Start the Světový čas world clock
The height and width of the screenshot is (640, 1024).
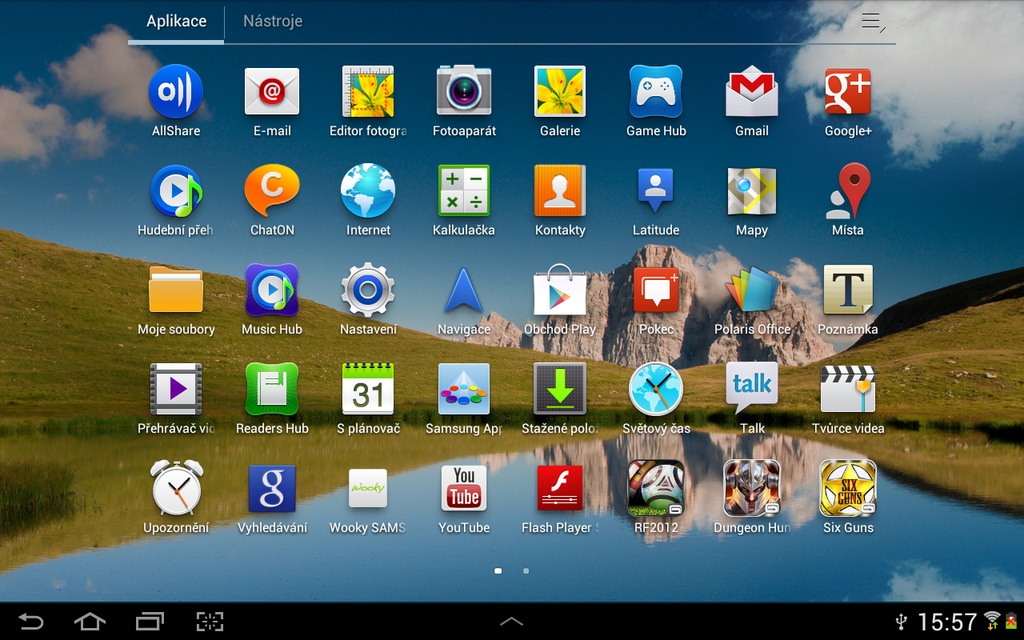(656, 388)
